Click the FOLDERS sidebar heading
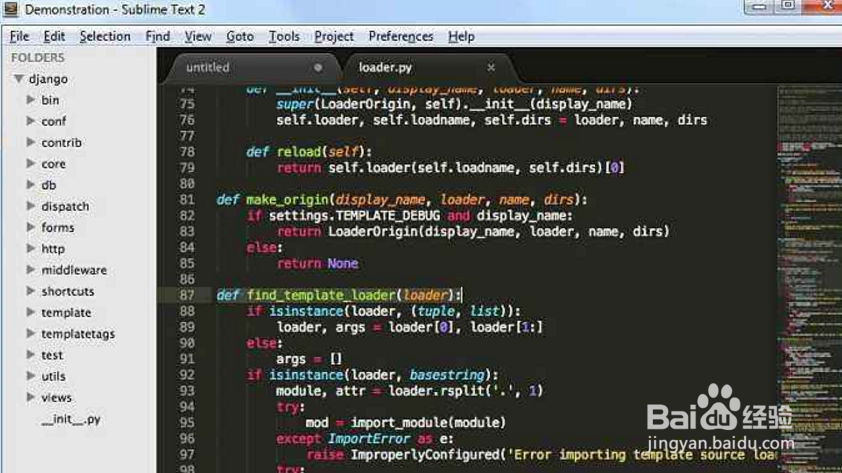Viewport: 842px width, 473px height. (x=38, y=57)
